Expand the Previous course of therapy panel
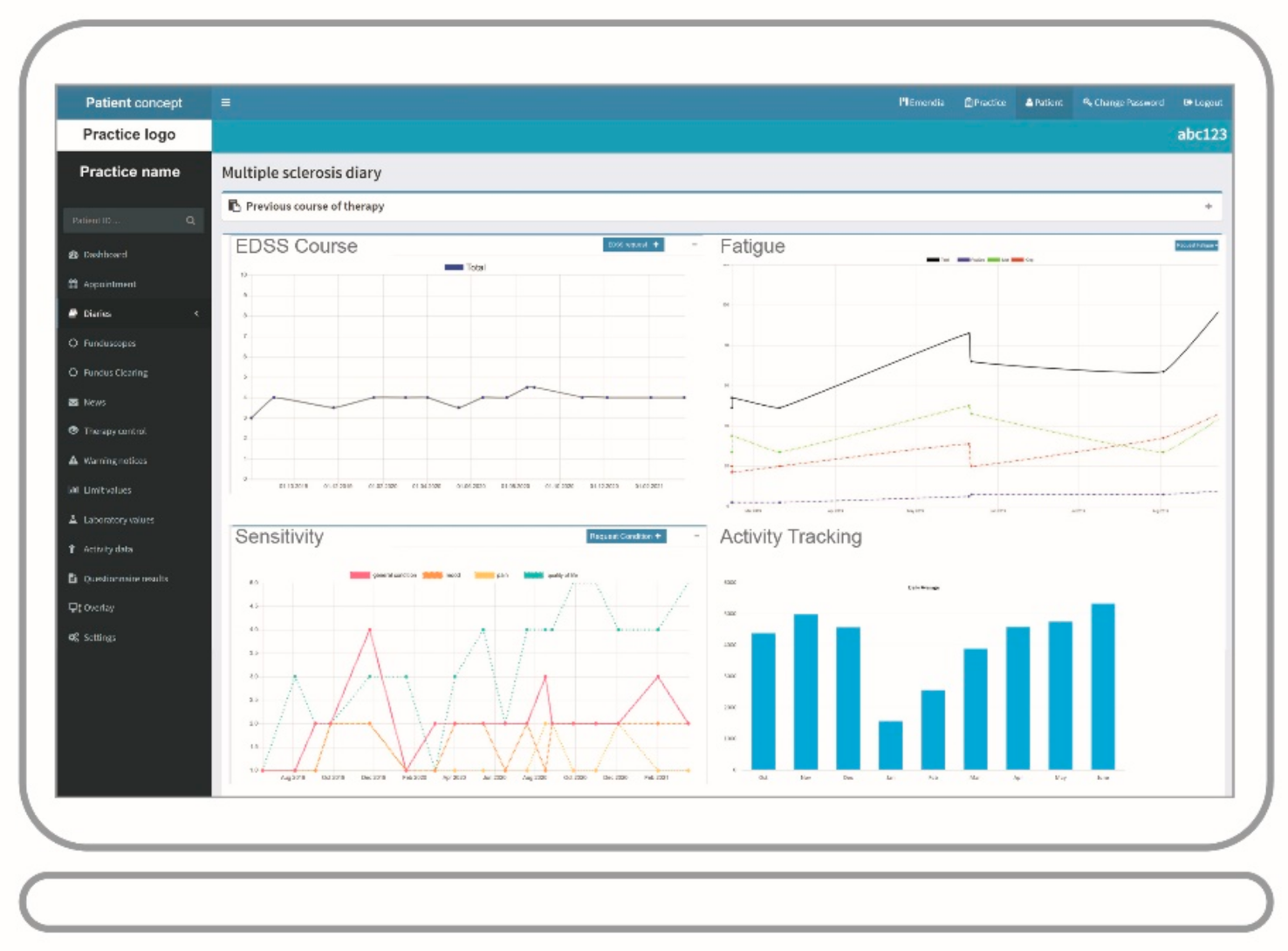Image resolution: width=1288 pixels, height=951 pixels. [x=1208, y=207]
